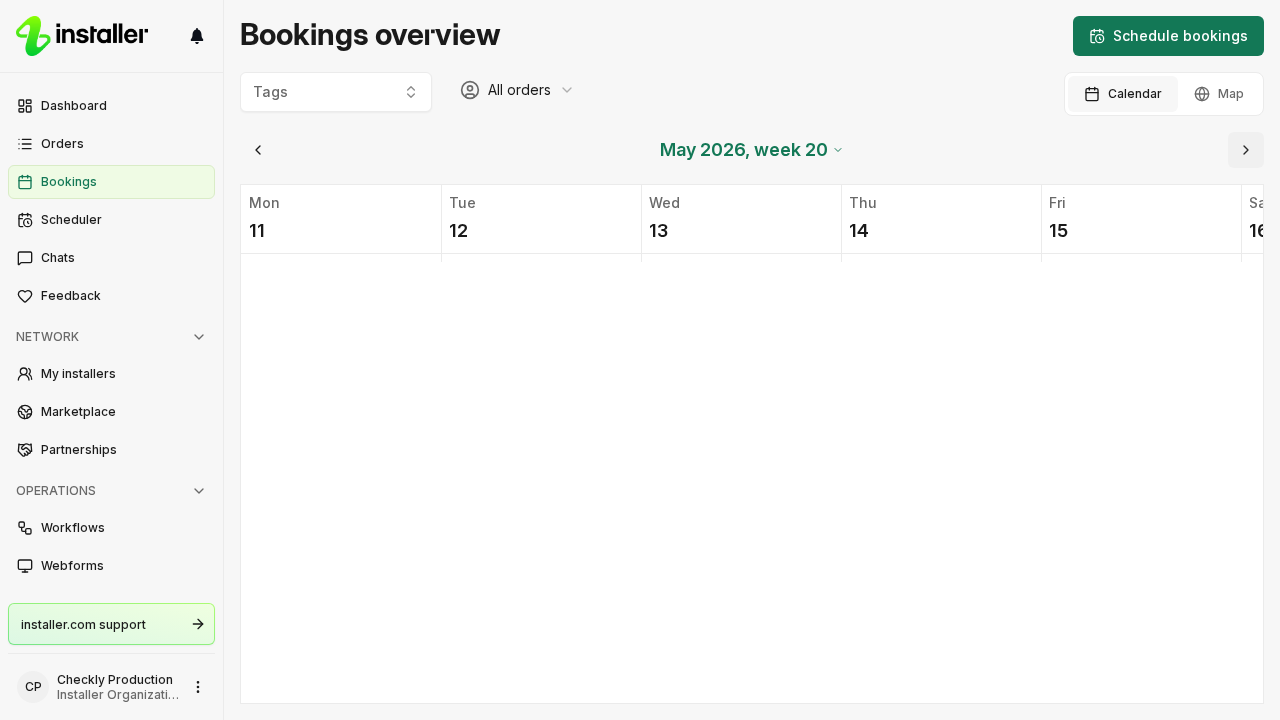Screen dimensions: 1280x720
Task: Click the installer logo
Action: click(x=82, y=36)
